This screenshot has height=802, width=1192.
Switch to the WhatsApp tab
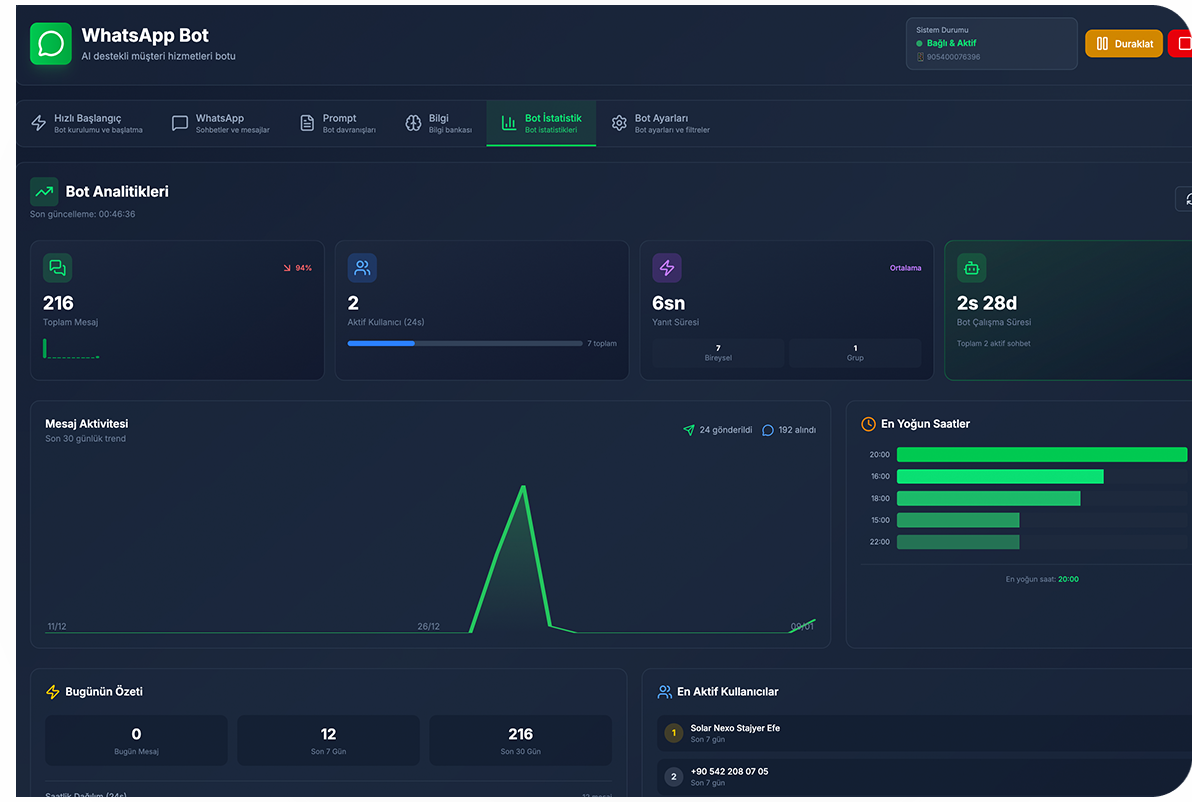point(221,123)
